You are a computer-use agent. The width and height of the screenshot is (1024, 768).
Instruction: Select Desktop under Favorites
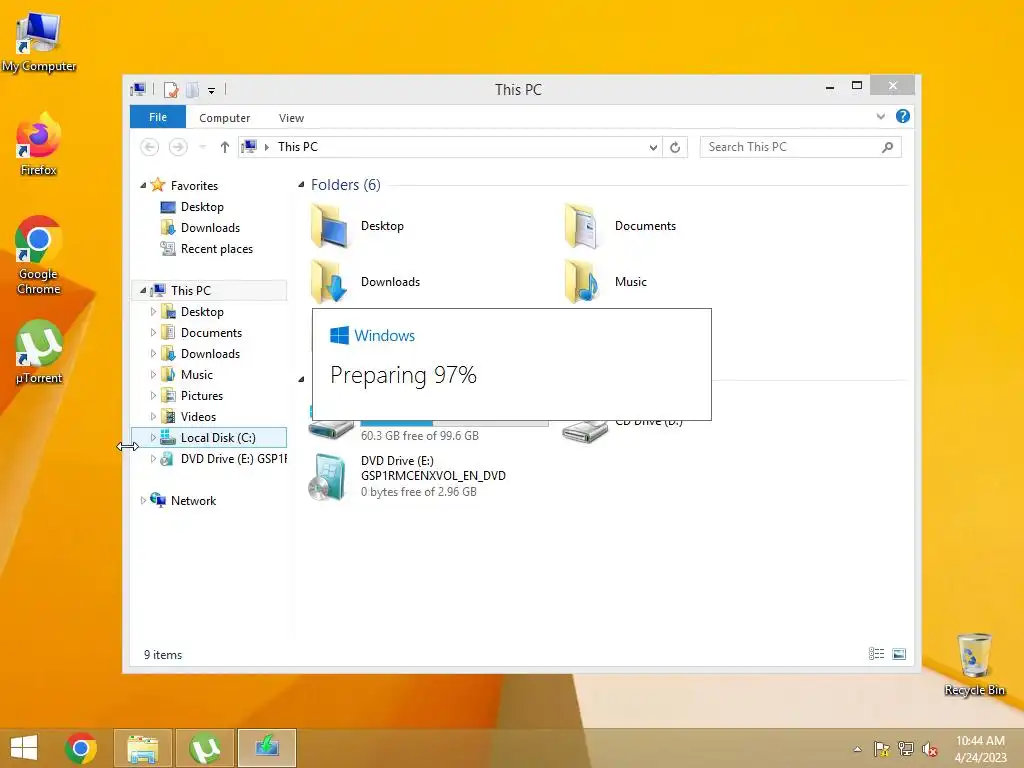coord(202,207)
